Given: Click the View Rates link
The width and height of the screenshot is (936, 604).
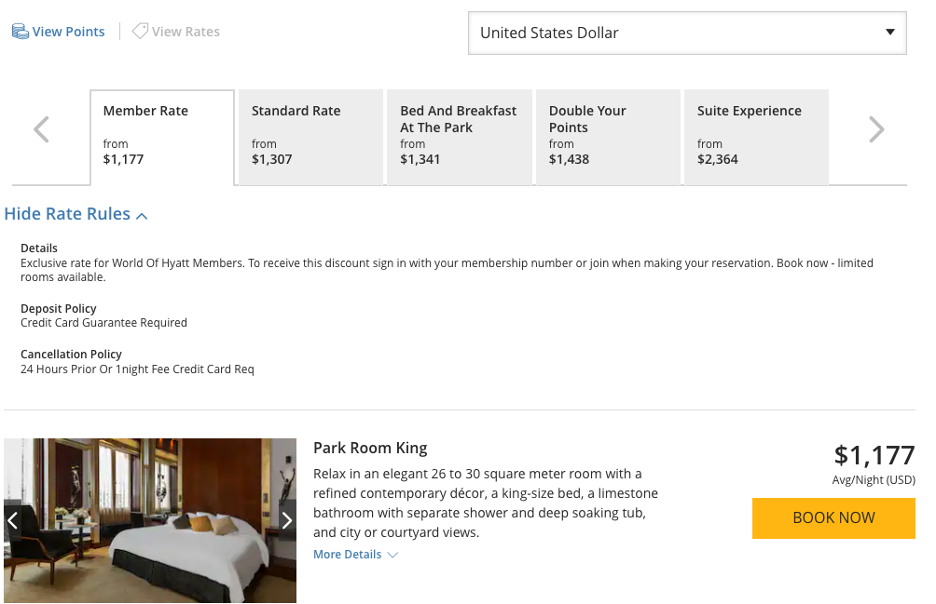Looking at the screenshot, I should (x=186, y=32).
